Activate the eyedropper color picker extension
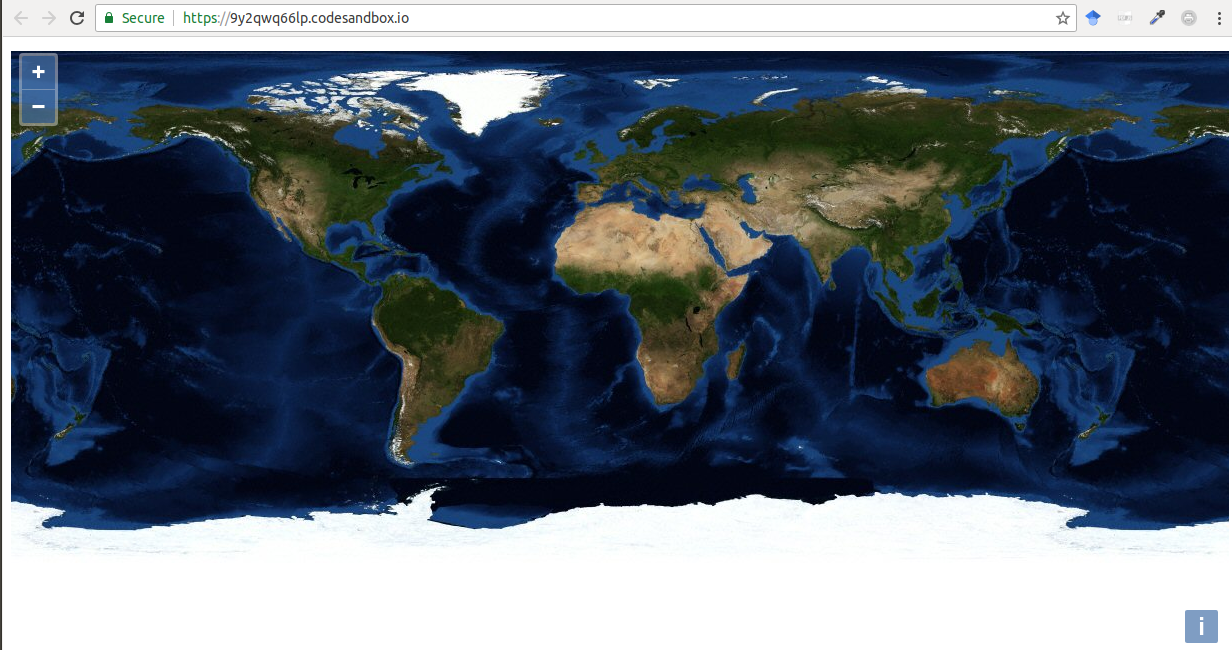The width and height of the screenshot is (1232, 650). coord(1157,18)
